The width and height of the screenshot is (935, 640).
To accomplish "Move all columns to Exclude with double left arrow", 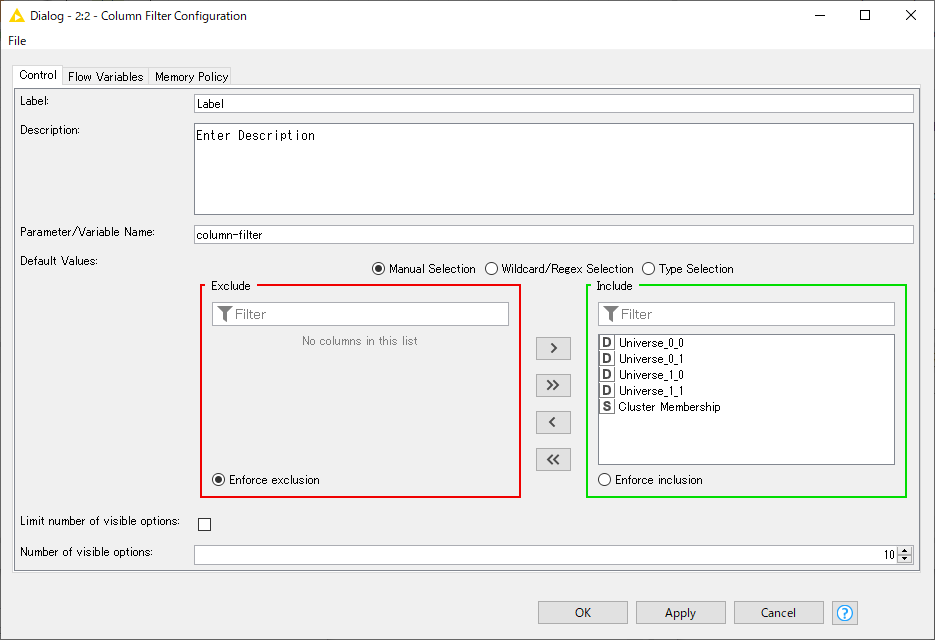I will [x=553, y=459].
